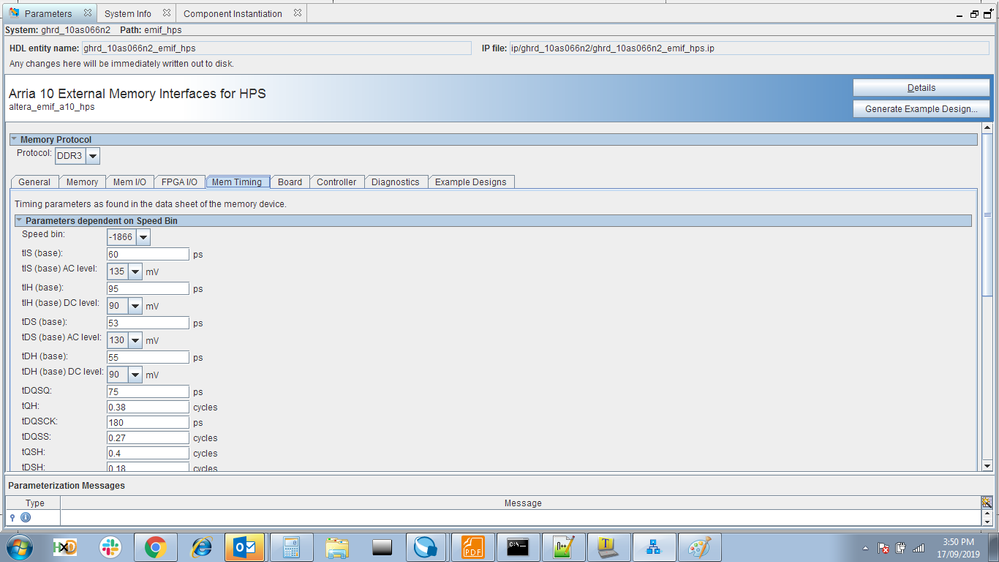Open the tDS (base) AC level dropdown

coord(135,340)
